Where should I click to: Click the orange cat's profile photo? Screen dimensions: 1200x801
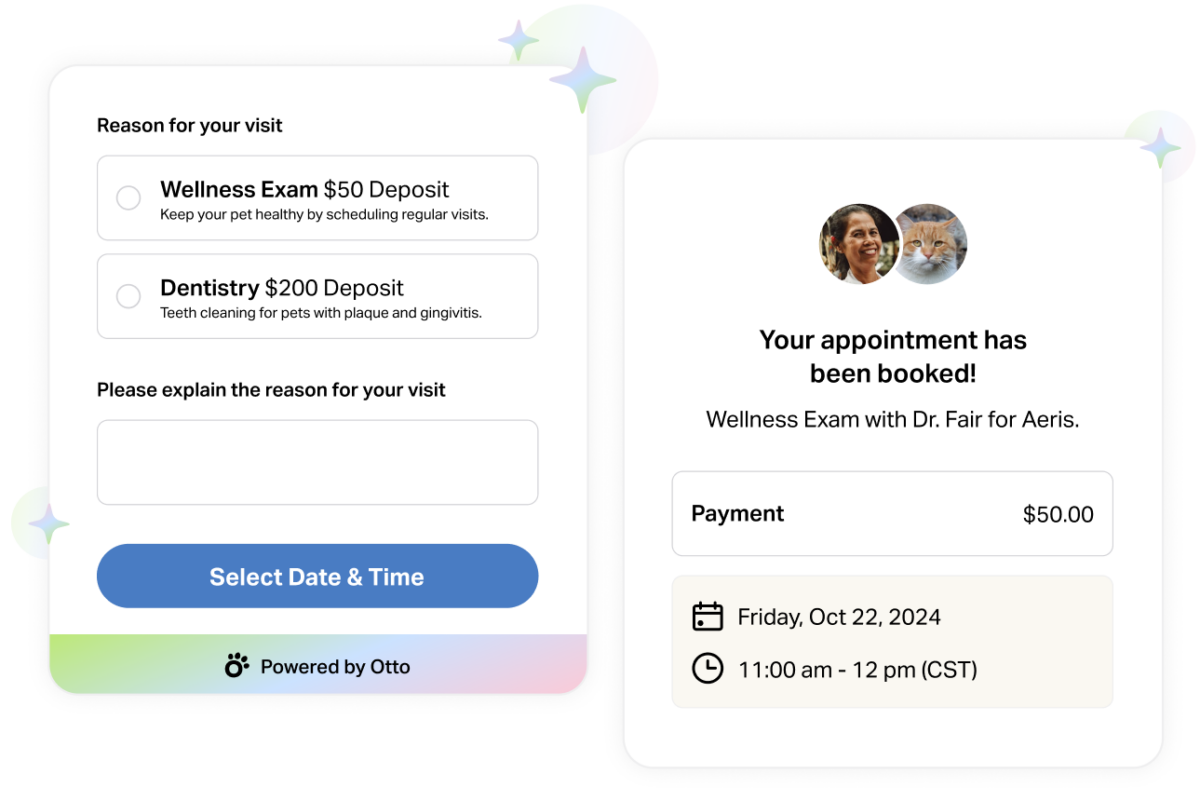[929, 244]
